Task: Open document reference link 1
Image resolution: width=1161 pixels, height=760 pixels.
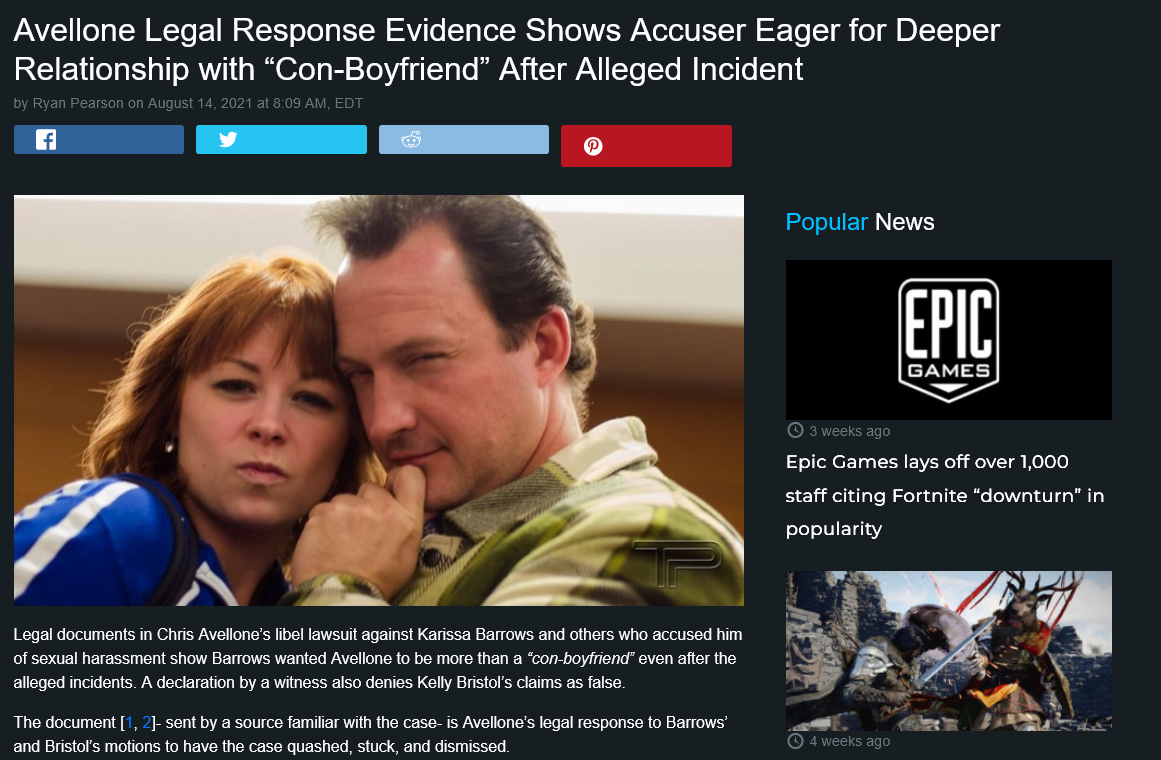Action: (129, 722)
